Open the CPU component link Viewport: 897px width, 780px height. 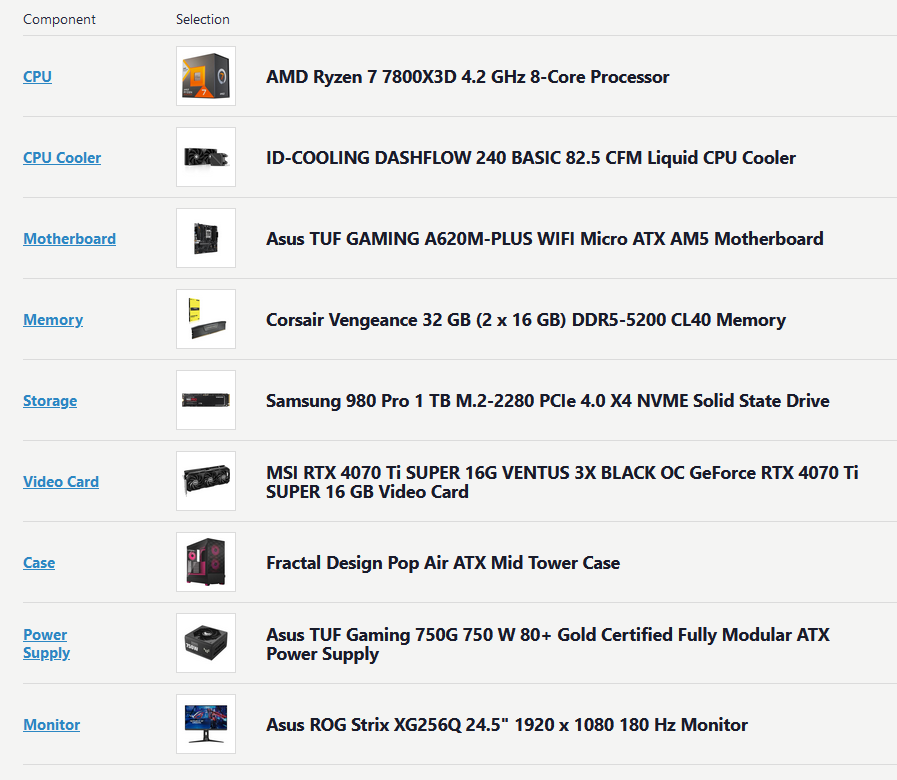(37, 77)
